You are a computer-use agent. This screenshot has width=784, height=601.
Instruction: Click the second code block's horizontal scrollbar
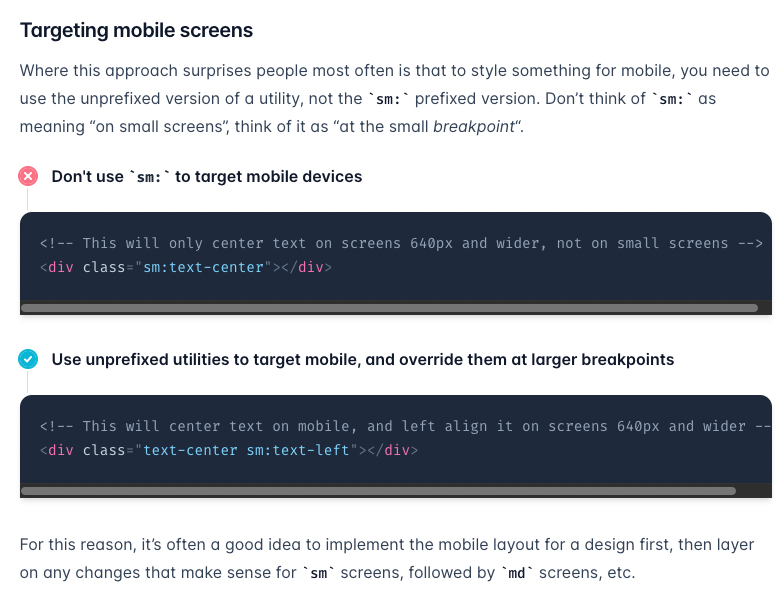tap(378, 491)
